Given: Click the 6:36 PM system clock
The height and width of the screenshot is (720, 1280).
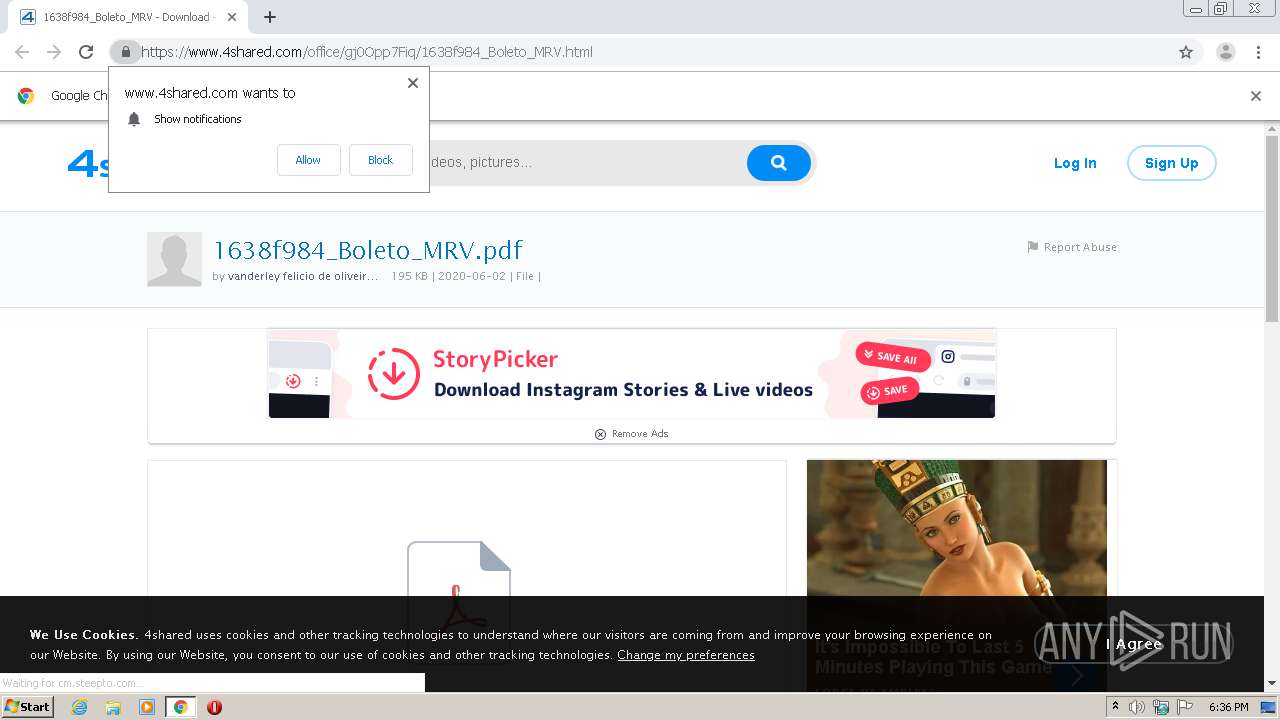Looking at the screenshot, I should tap(1228, 707).
